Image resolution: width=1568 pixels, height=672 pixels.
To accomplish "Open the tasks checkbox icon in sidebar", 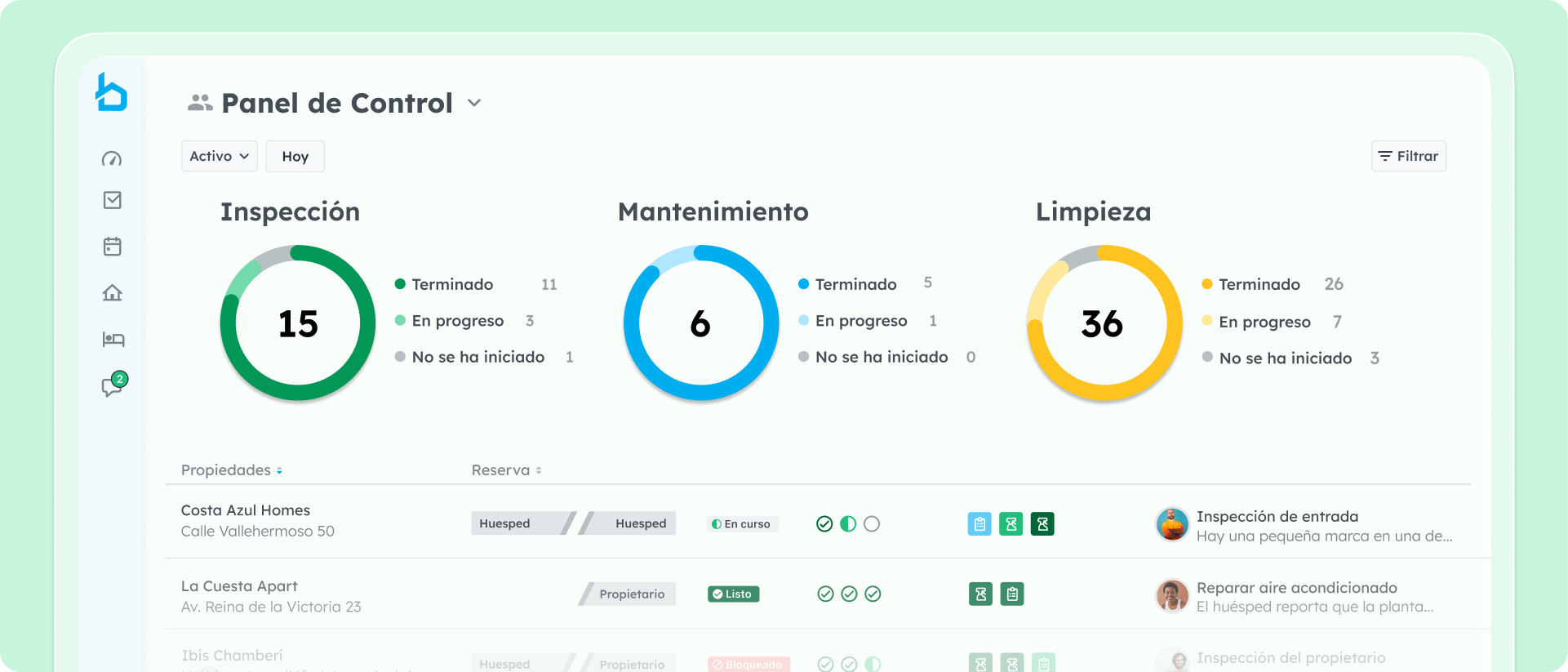I will [113, 200].
